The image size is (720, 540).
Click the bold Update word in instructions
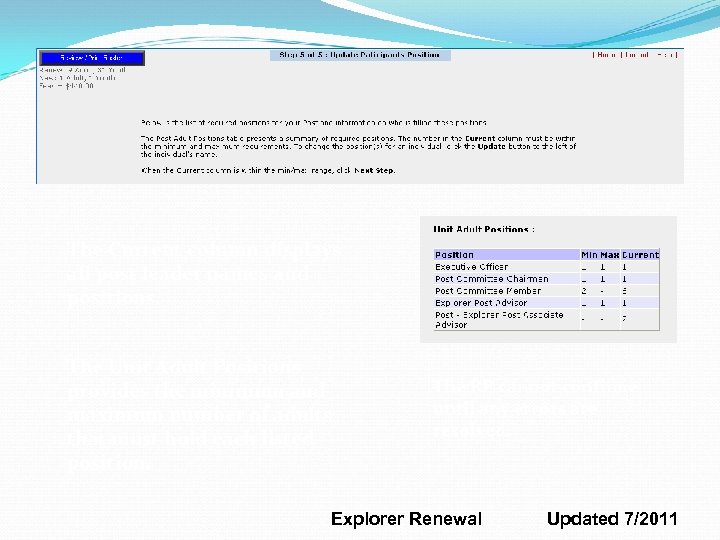491,146
